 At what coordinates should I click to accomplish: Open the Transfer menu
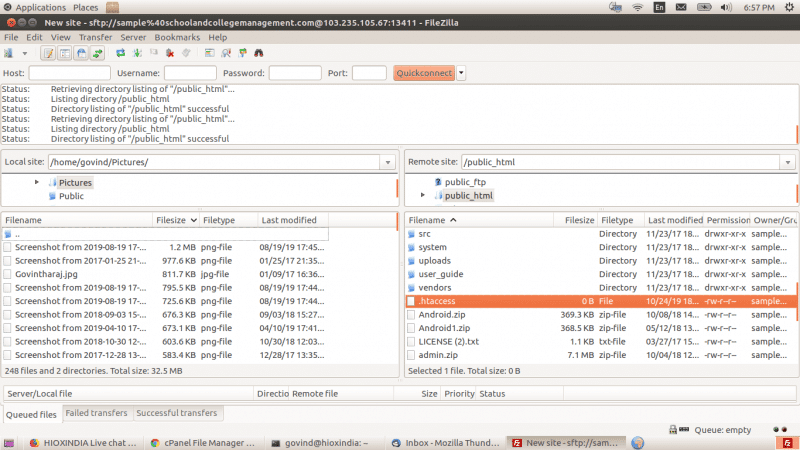point(95,37)
